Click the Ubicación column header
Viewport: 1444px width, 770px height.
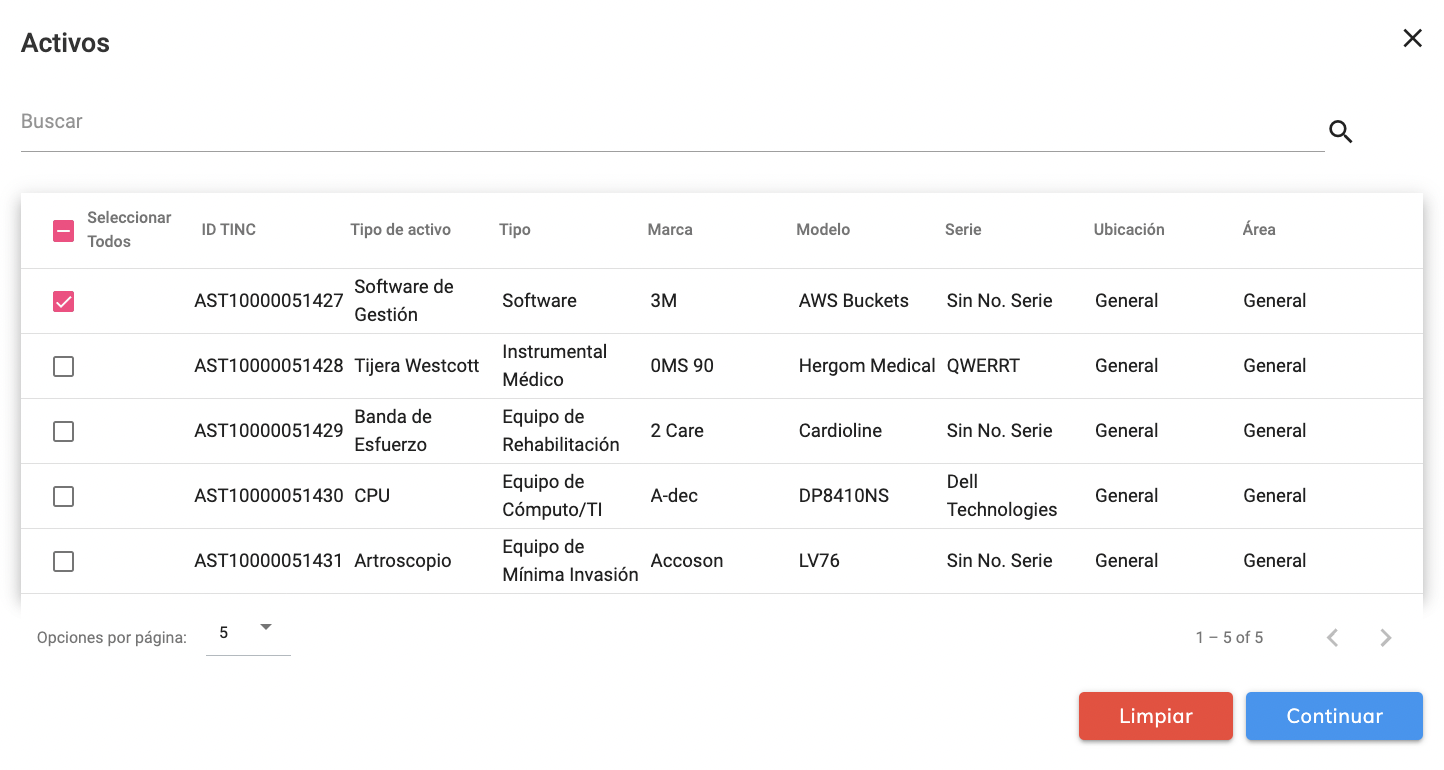[1128, 230]
